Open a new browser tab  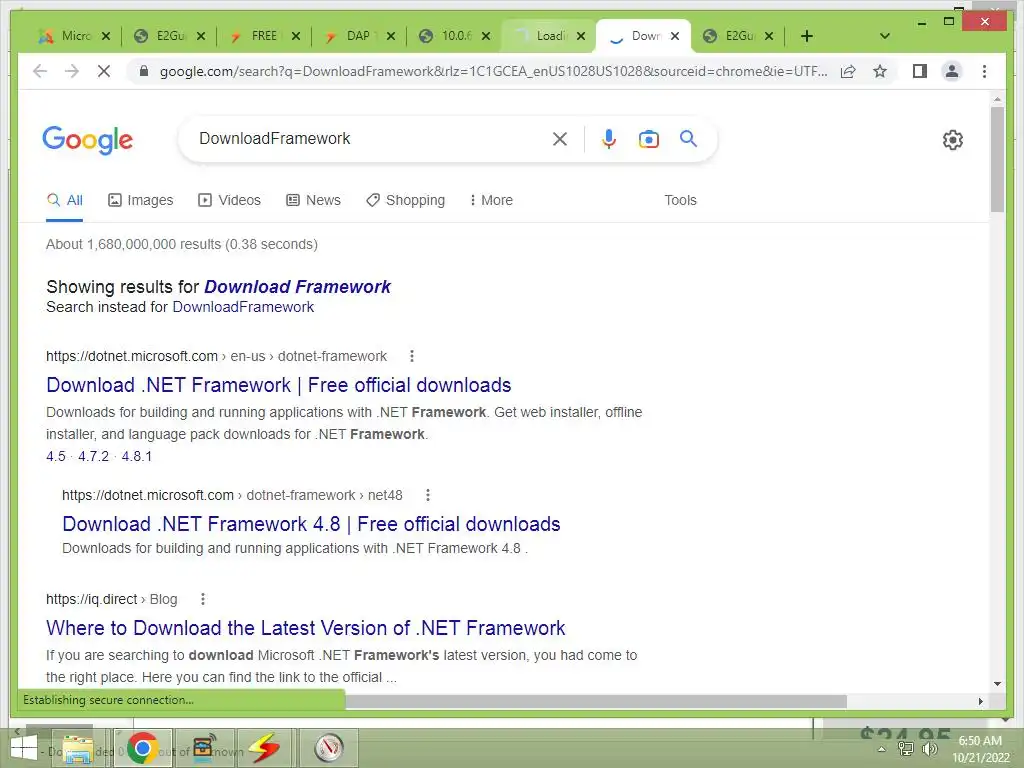807,36
